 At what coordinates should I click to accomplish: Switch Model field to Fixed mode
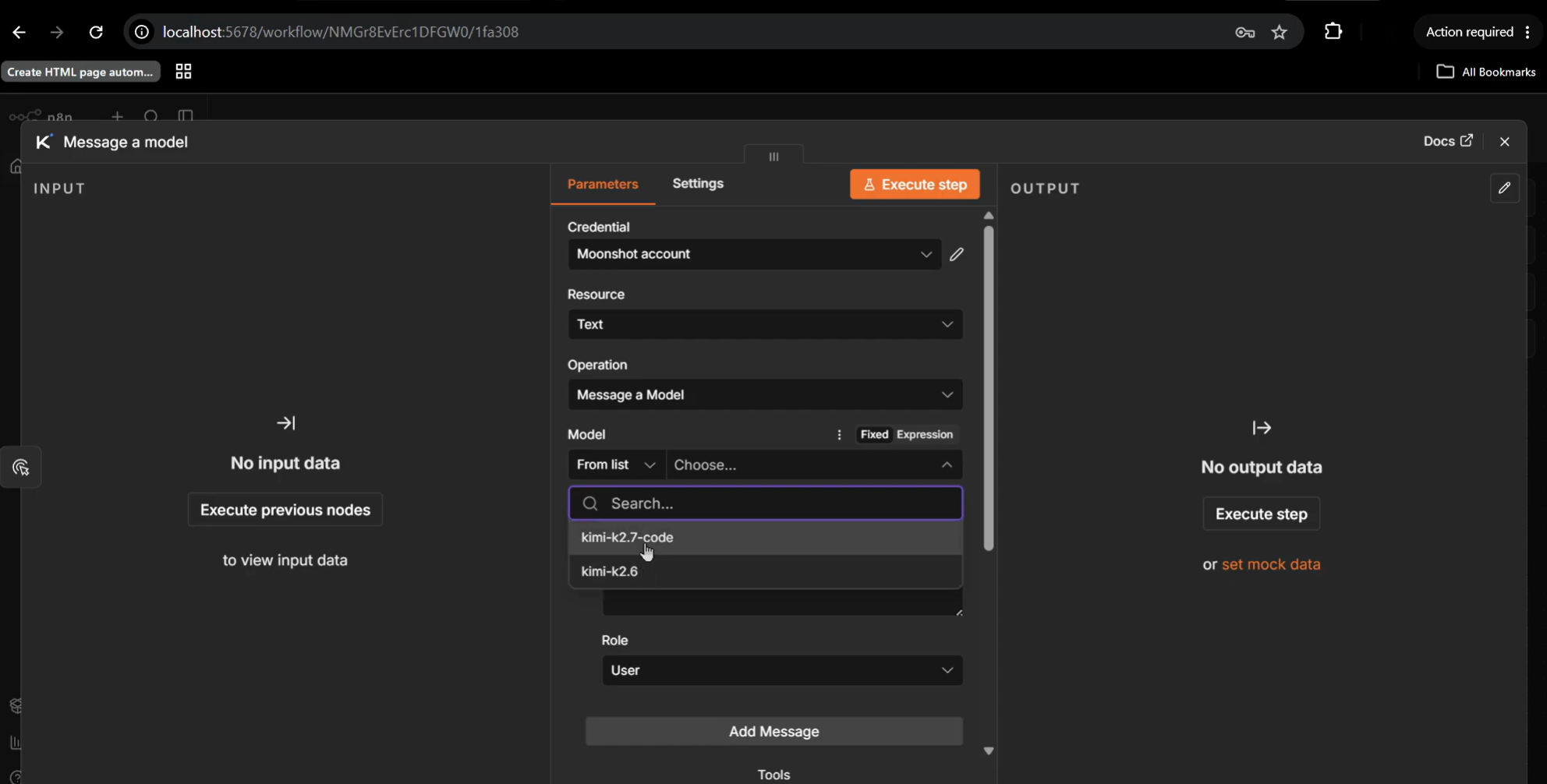pos(874,434)
